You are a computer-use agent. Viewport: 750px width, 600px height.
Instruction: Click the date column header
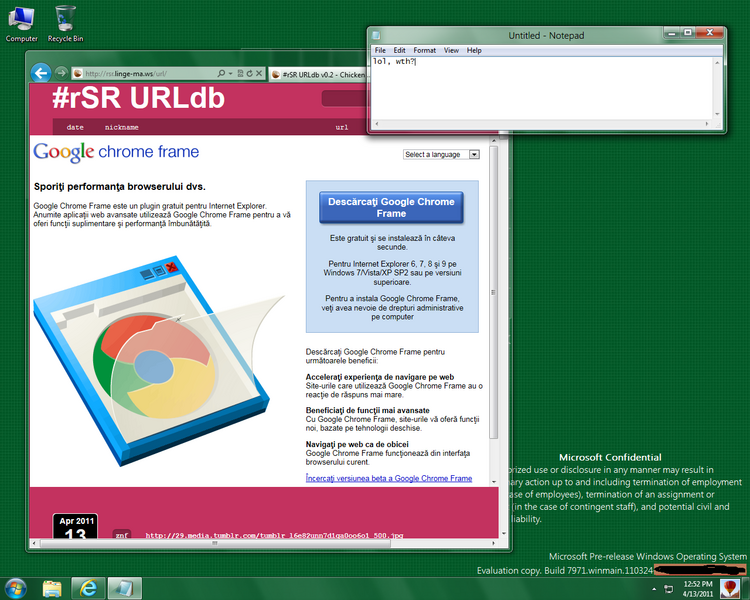(x=75, y=127)
